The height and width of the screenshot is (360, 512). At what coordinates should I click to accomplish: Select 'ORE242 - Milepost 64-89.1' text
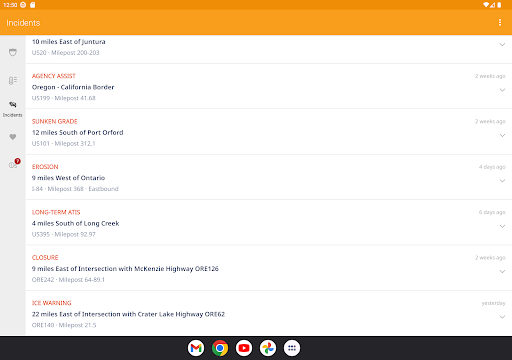tap(68, 280)
